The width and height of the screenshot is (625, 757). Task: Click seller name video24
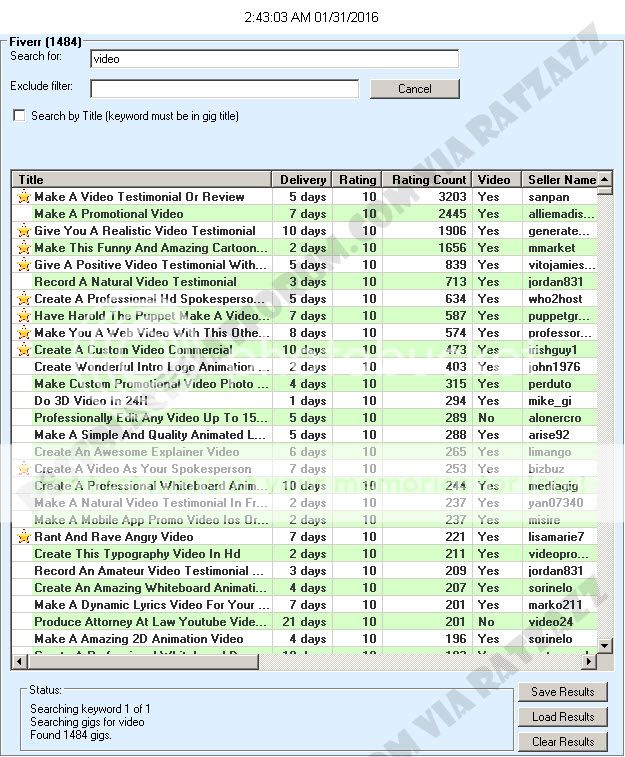coord(551,622)
